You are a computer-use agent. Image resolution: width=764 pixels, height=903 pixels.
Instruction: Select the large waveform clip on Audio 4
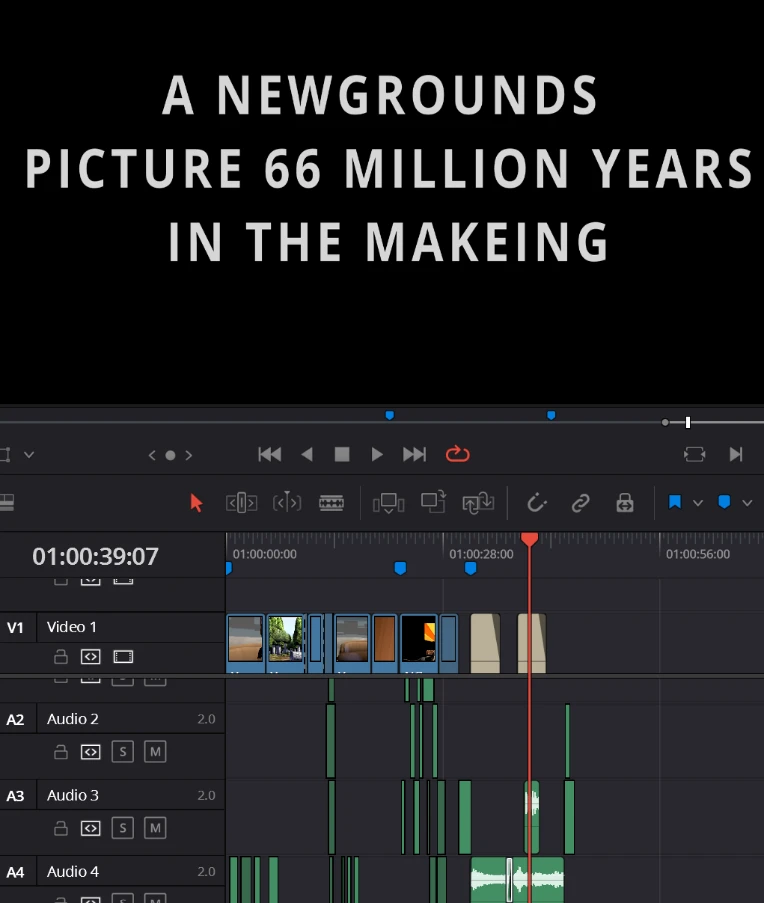coord(517,880)
